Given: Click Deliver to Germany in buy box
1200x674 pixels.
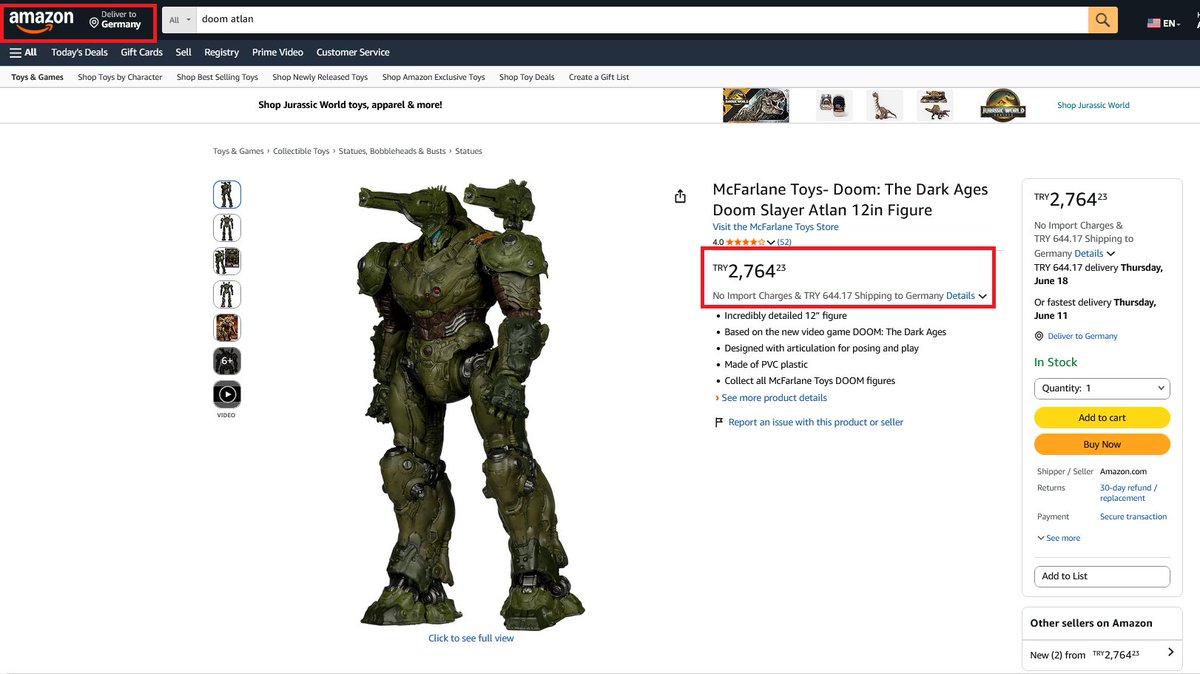Looking at the screenshot, I should 1083,336.
